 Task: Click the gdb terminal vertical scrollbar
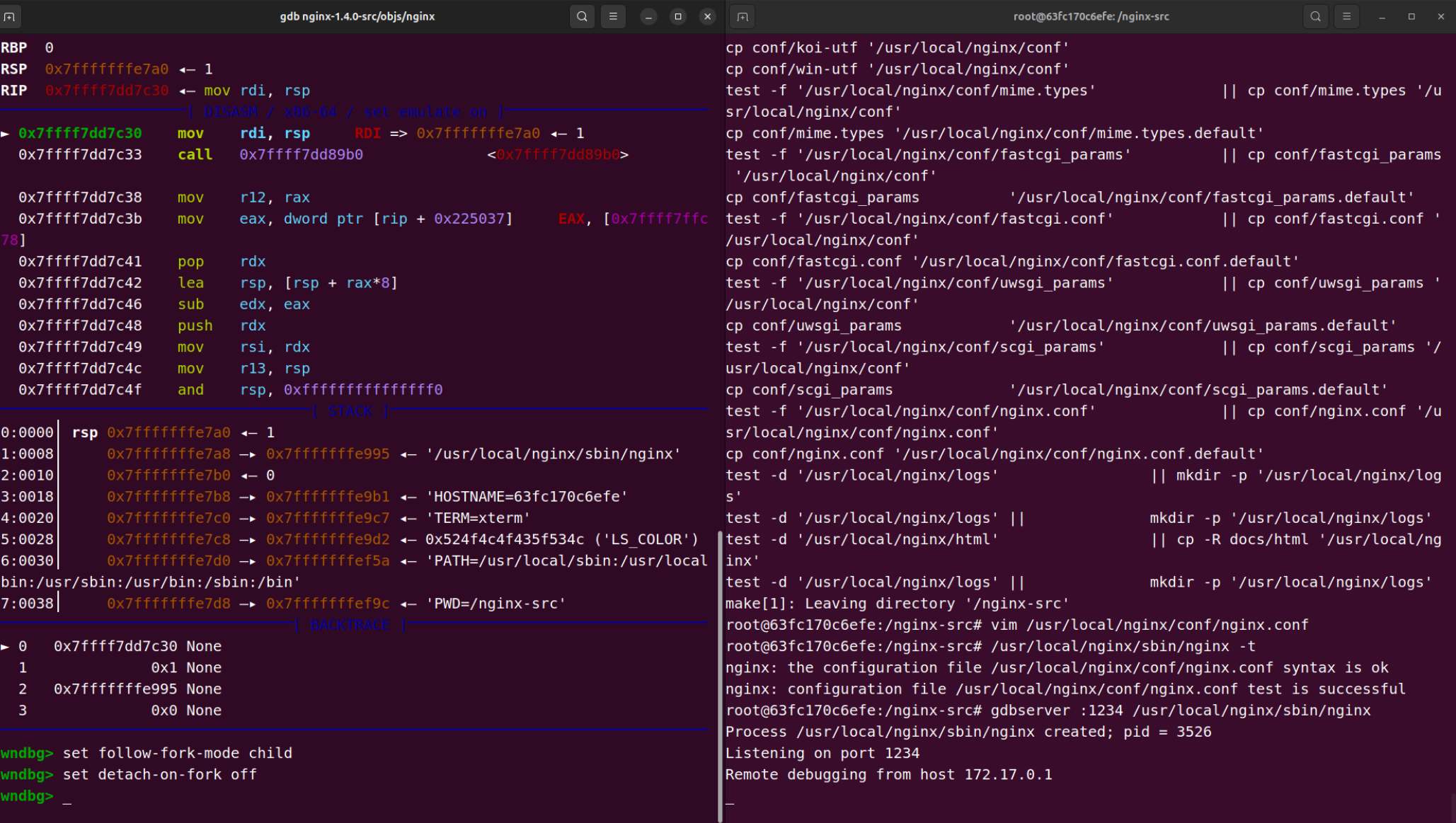[720, 676]
